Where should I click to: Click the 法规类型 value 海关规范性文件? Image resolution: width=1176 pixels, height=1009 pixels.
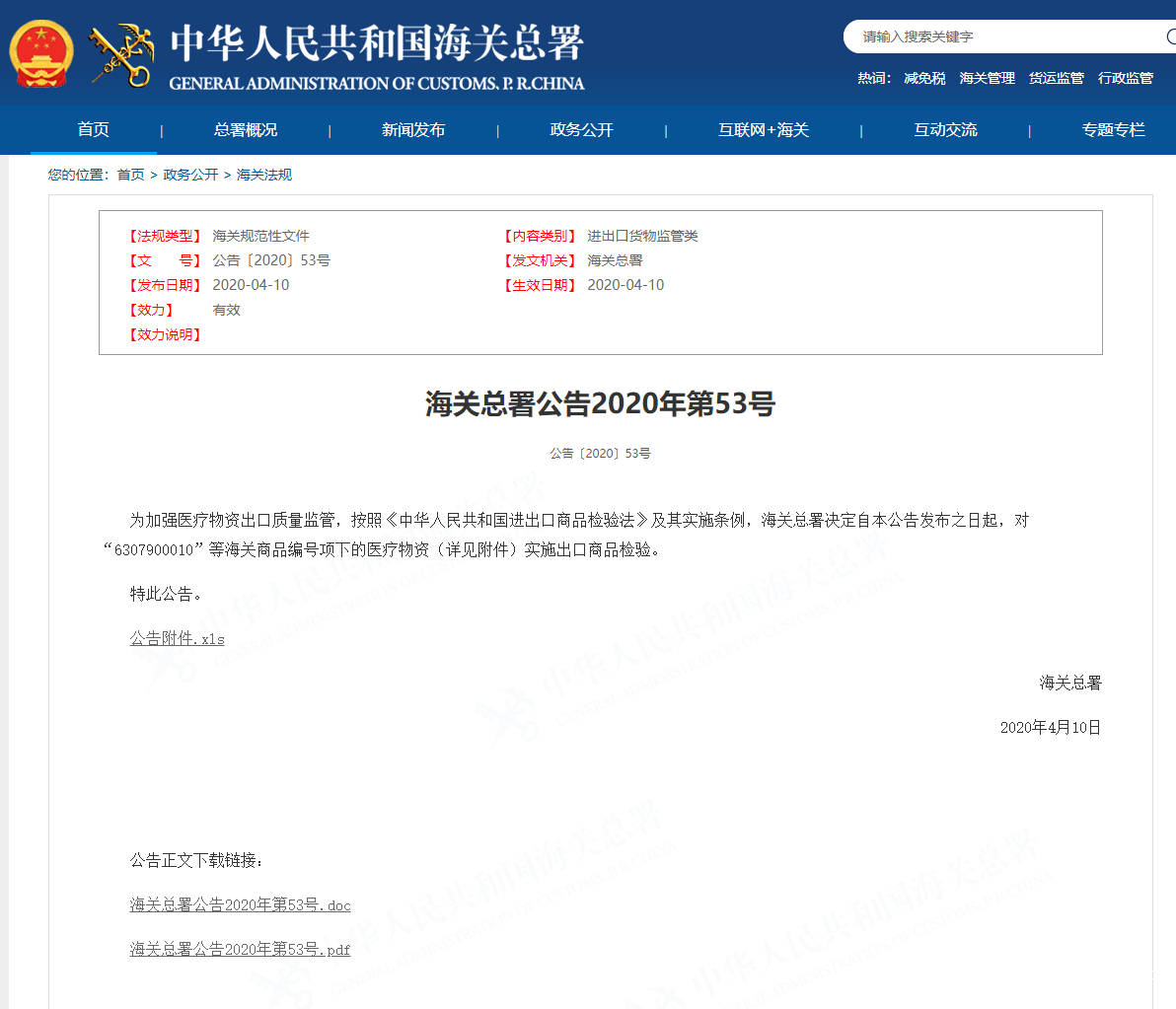[x=260, y=236]
